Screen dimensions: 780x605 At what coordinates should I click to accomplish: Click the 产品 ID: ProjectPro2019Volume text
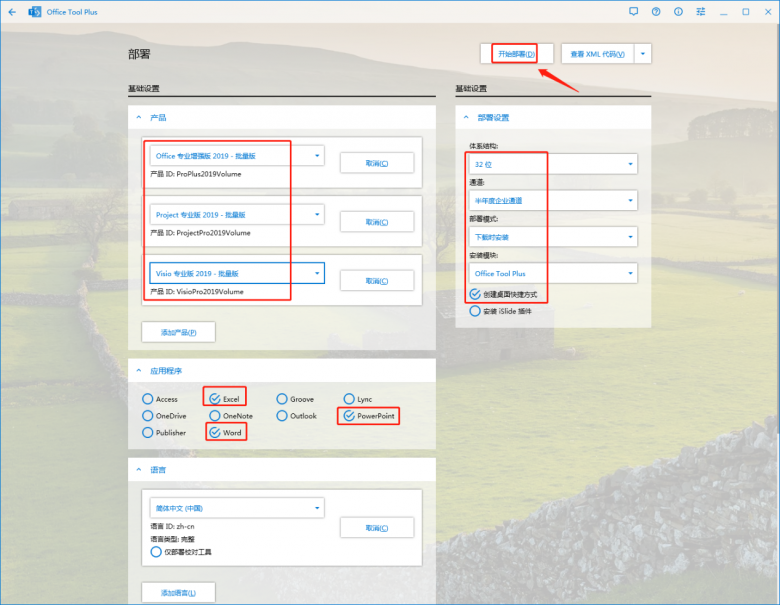click(x=200, y=233)
